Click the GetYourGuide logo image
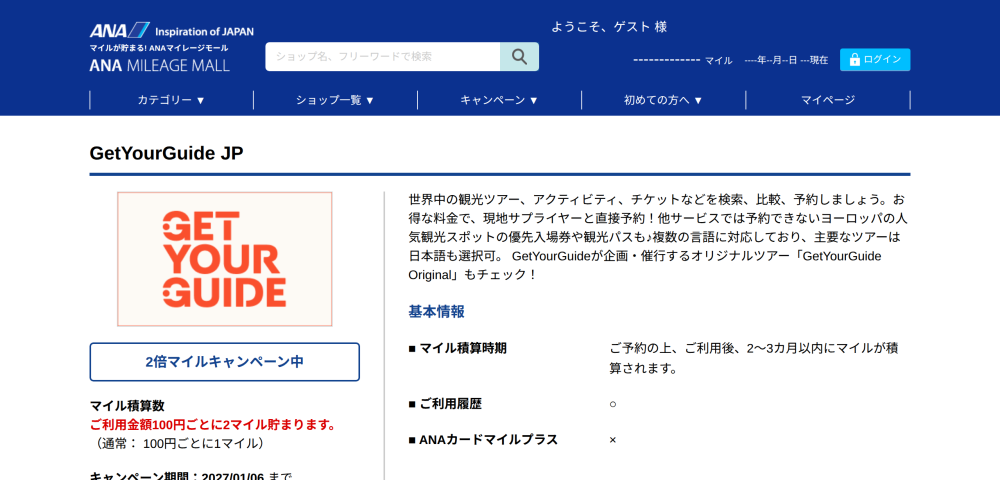Screen dimensions: 1000x480 click(x=224, y=259)
